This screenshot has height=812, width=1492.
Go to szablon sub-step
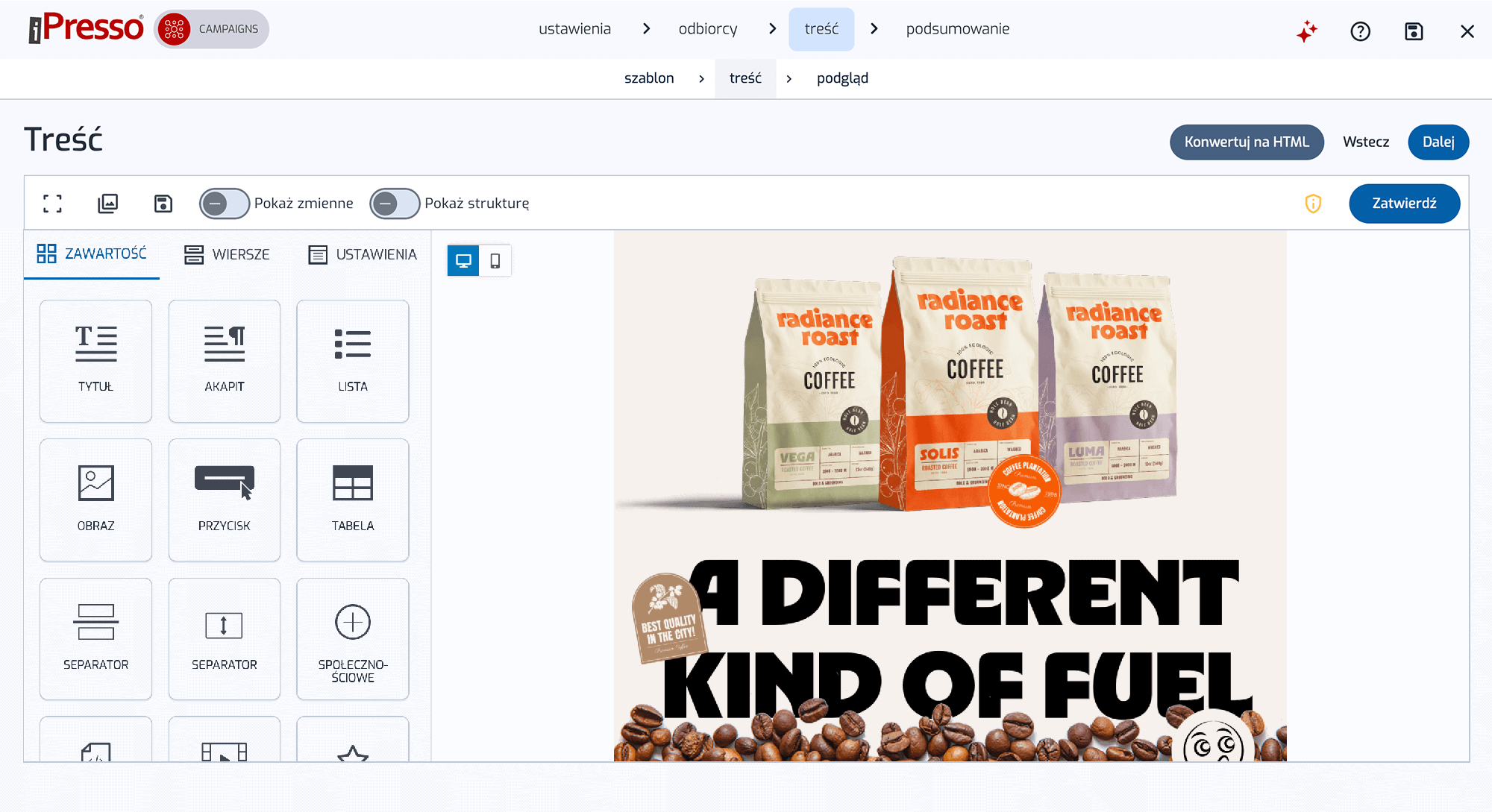pos(649,78)
